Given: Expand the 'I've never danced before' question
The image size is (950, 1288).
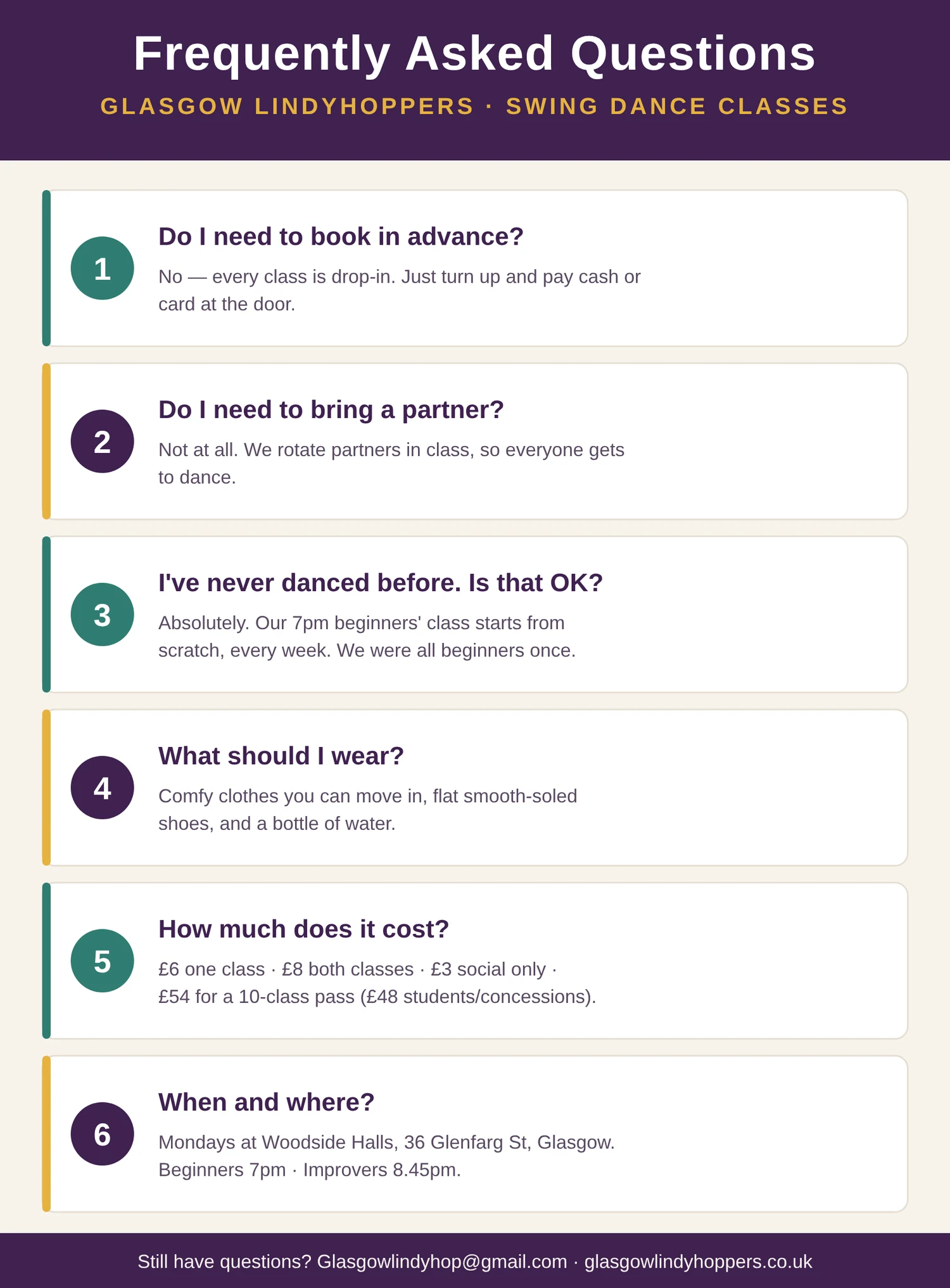Looking at the screenshot, I should point(381,583).
